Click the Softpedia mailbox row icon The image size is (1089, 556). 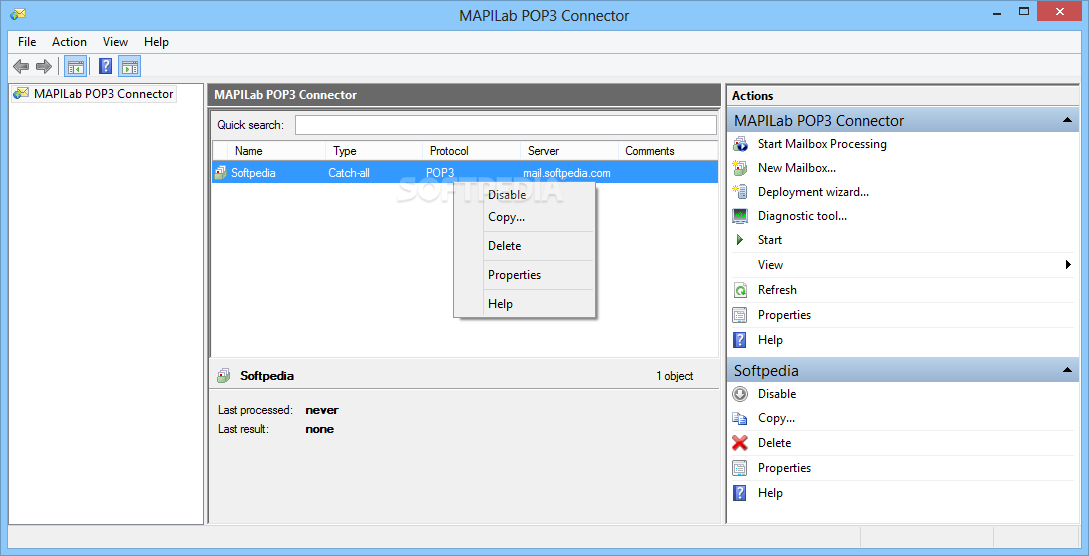pyautogui.click(x=221, y=173)
